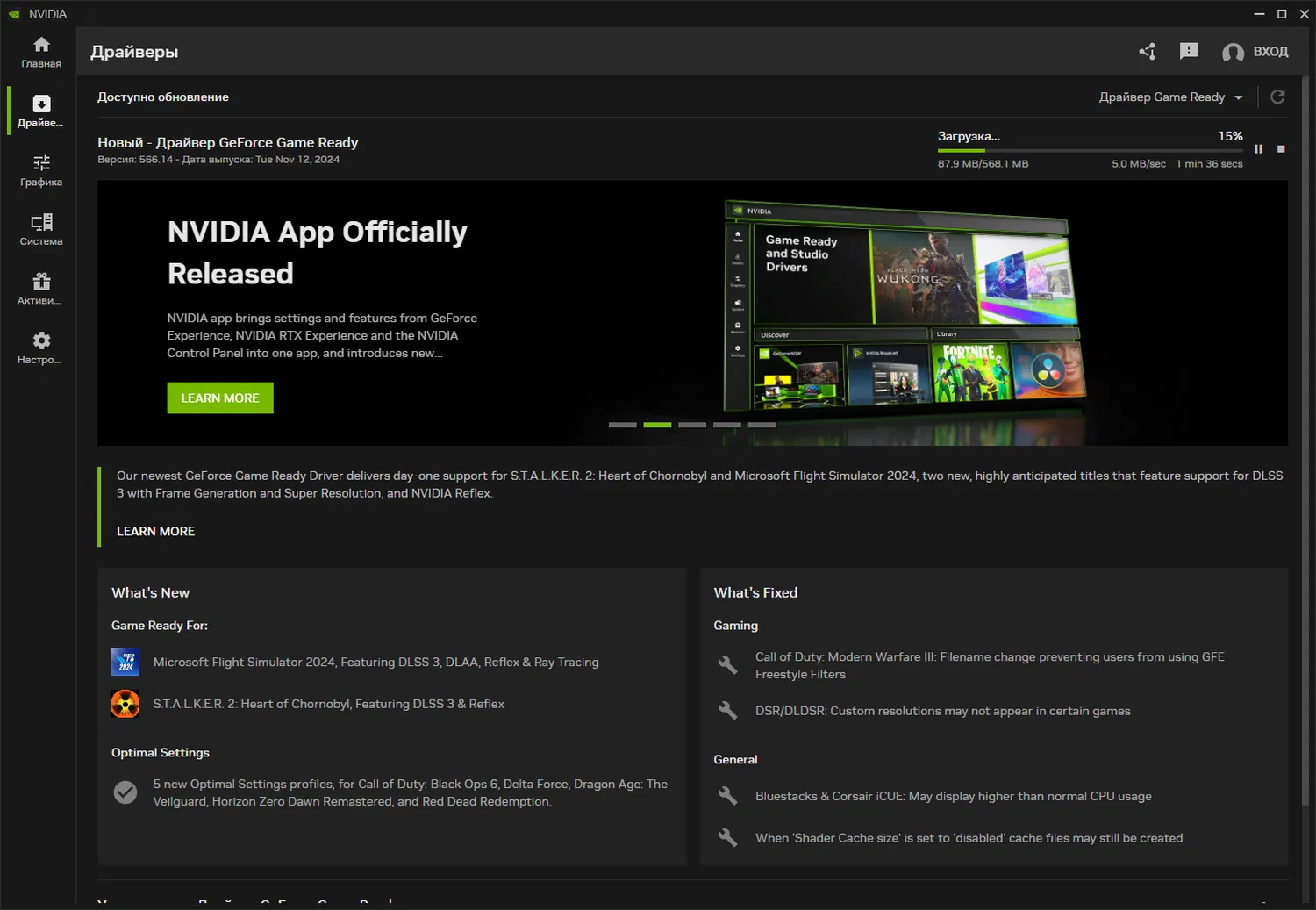Click the Bluestacks & Corsair iCUE CPU usage text
Image resolution: width=1316 pixels, height=910 pixels.
(954, 796)
